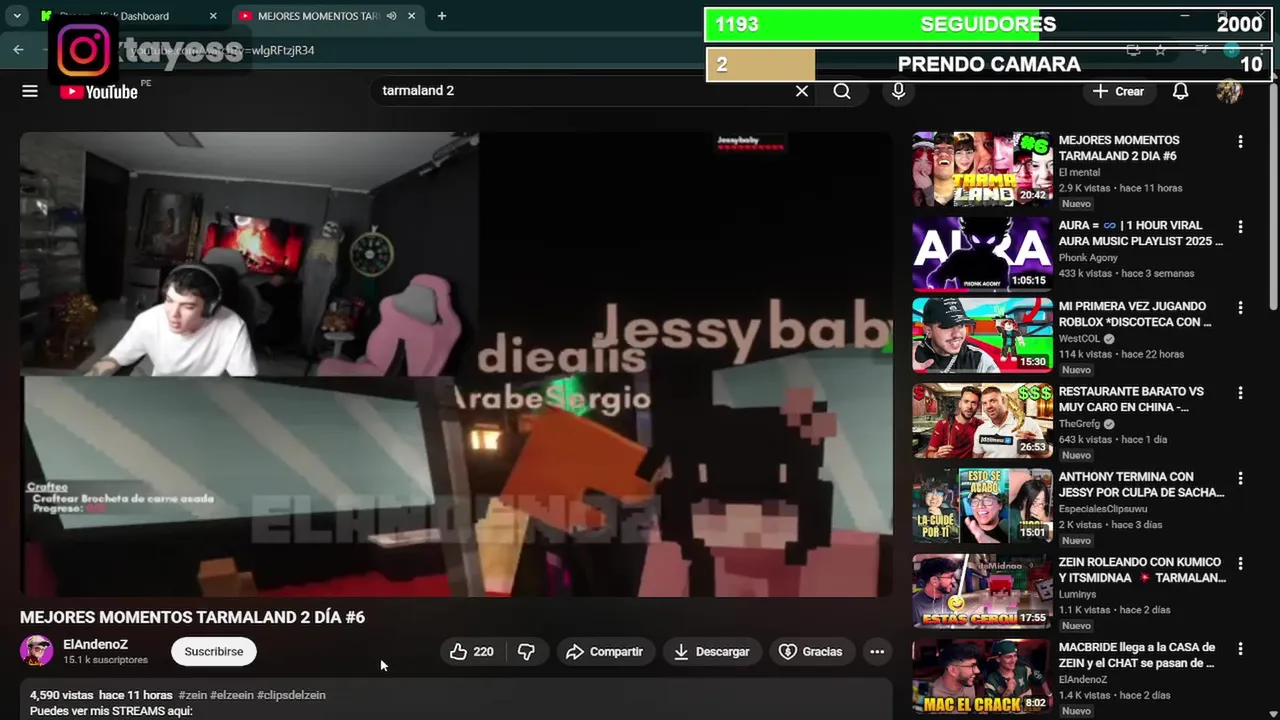Open the notifications bell

click(x=1180, y=91)
